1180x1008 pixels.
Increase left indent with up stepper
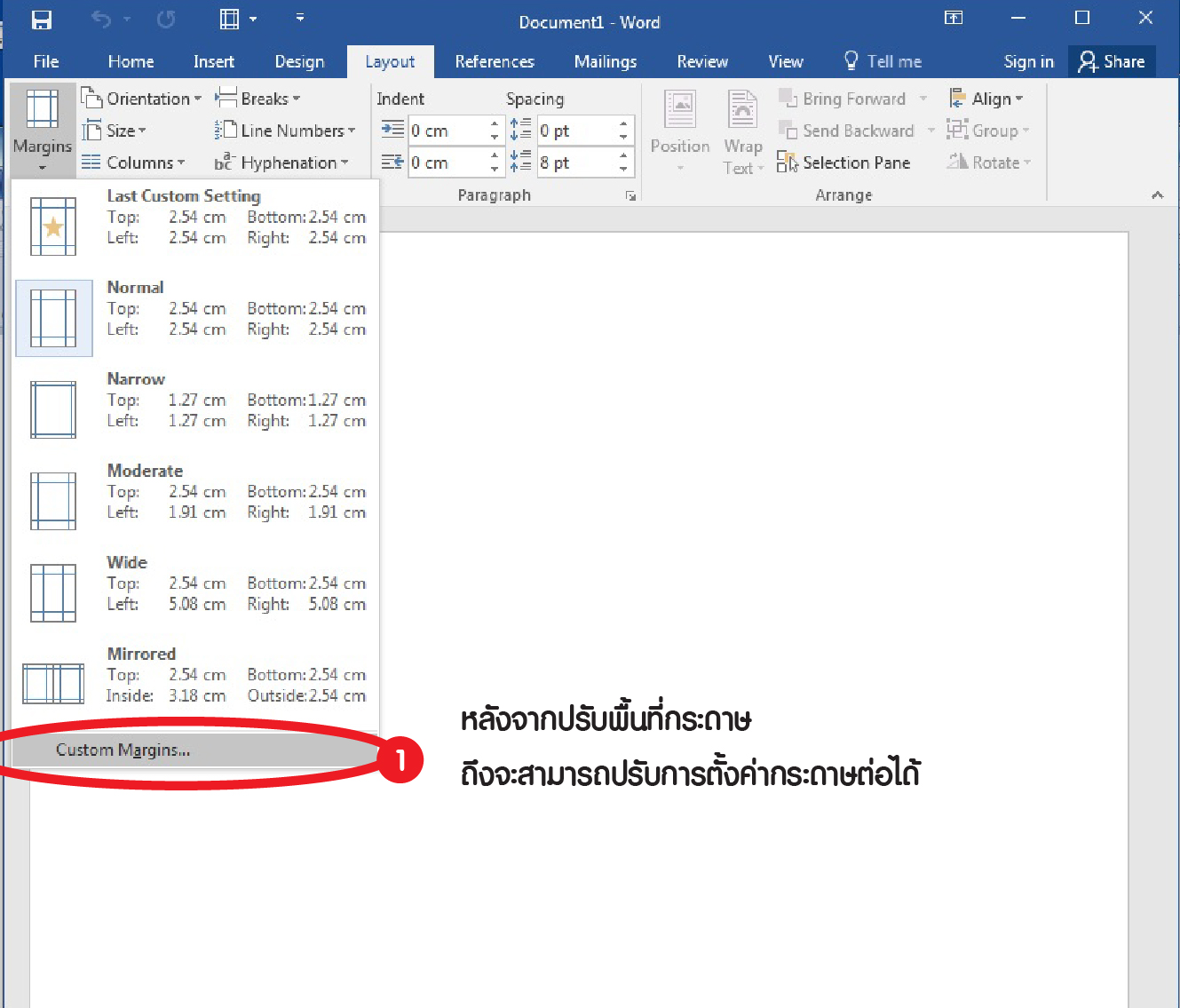click(495, 124)
